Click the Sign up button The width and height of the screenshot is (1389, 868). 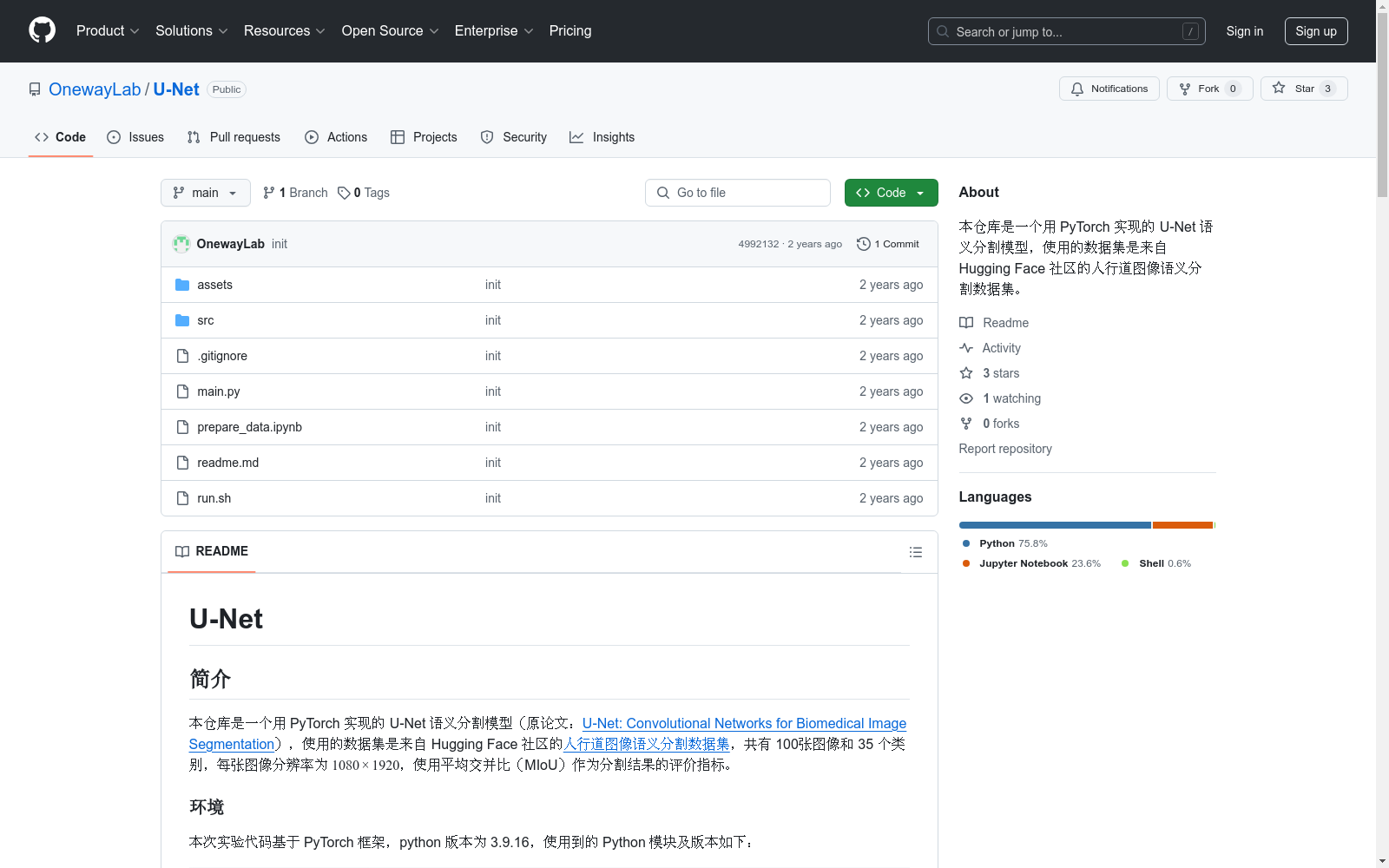pos(1316,31)
